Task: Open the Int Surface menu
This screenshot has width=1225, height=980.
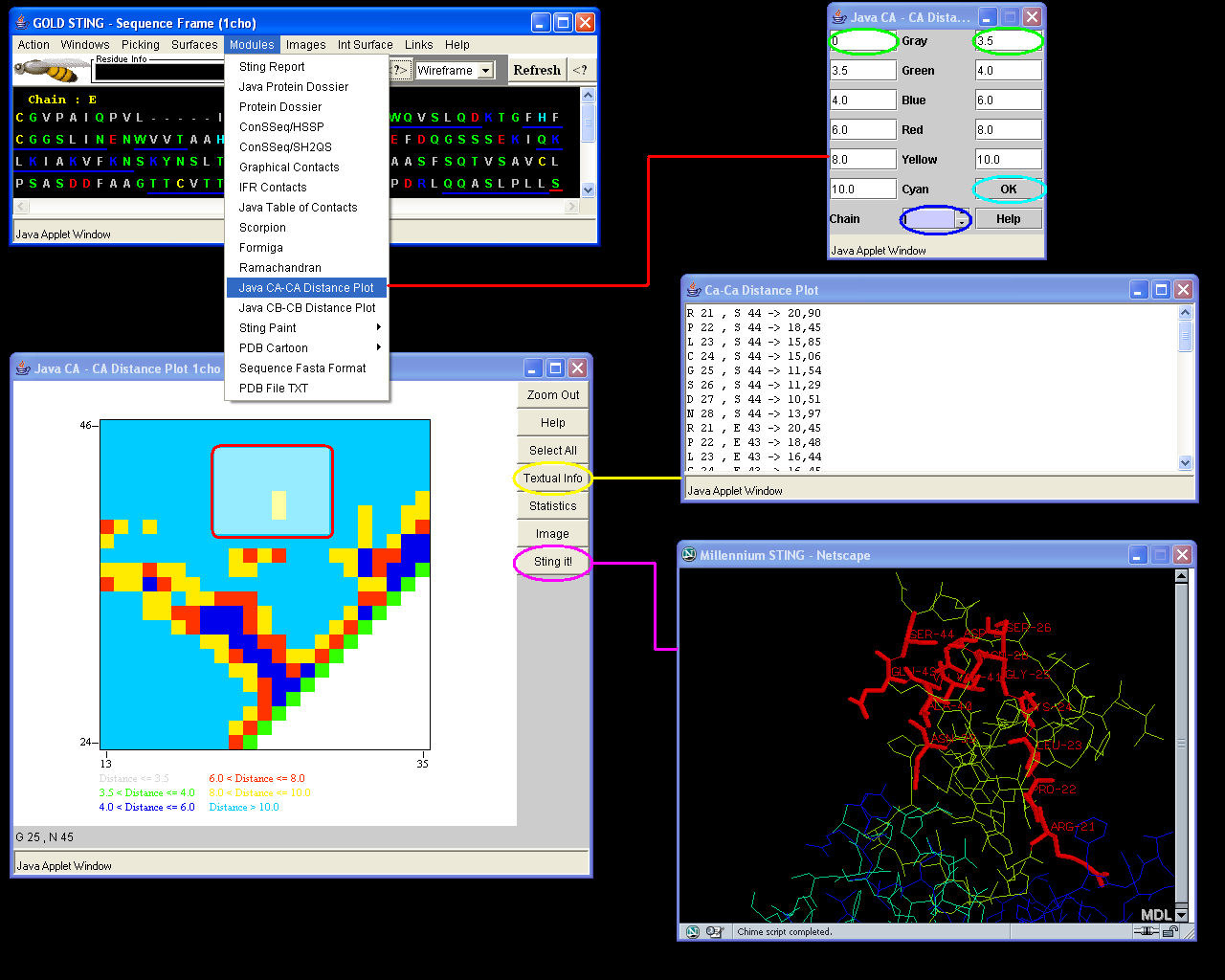Action: (366, 44)
